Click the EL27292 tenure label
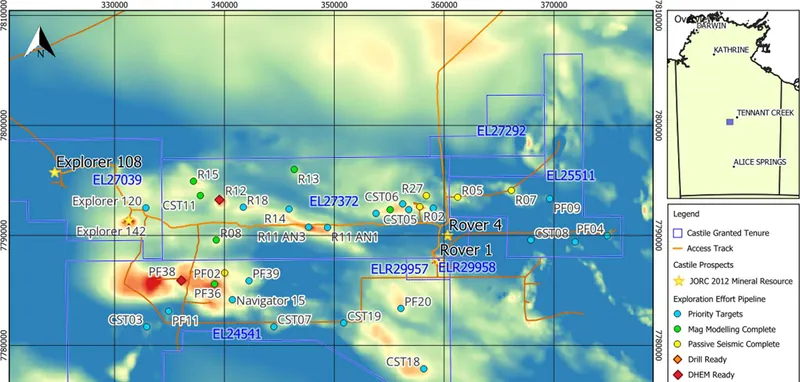This screenshot has width=800, height=382. 502,131
